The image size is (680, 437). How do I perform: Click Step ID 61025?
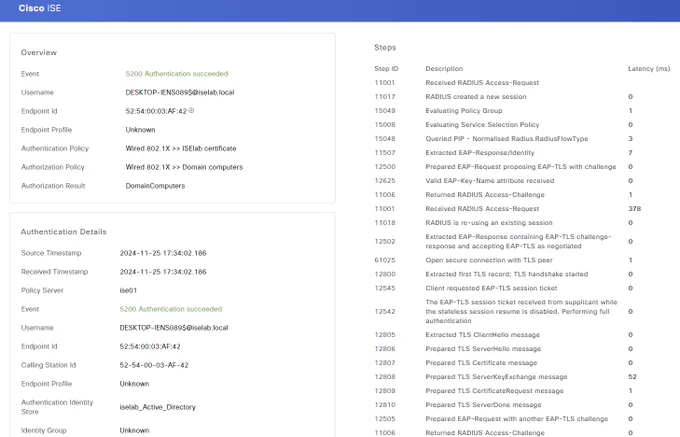pyautogui.click(x=385, y=260)
